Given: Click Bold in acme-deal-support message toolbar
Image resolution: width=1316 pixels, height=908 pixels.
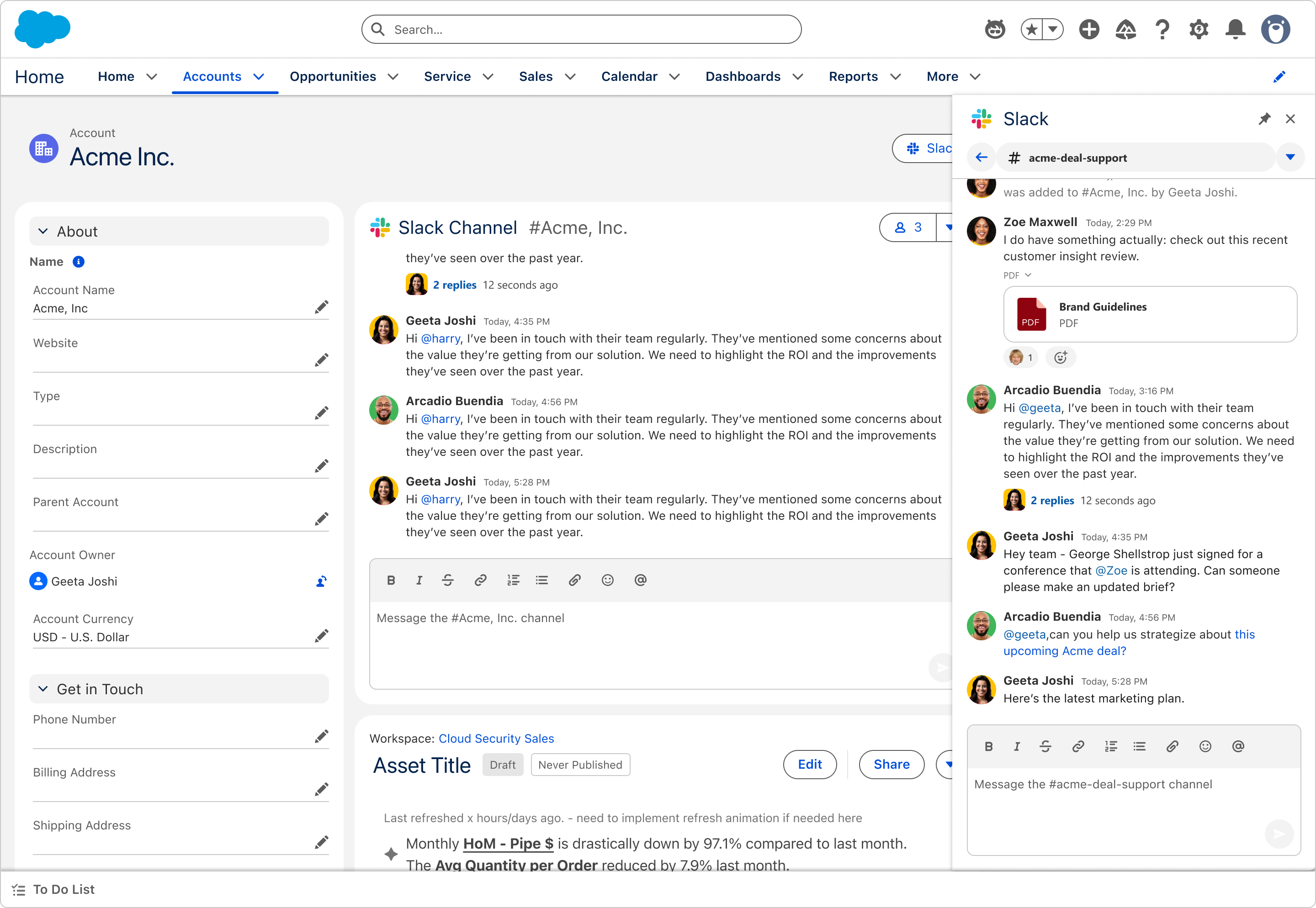Looking at the screenshot, I should [989, 746].
